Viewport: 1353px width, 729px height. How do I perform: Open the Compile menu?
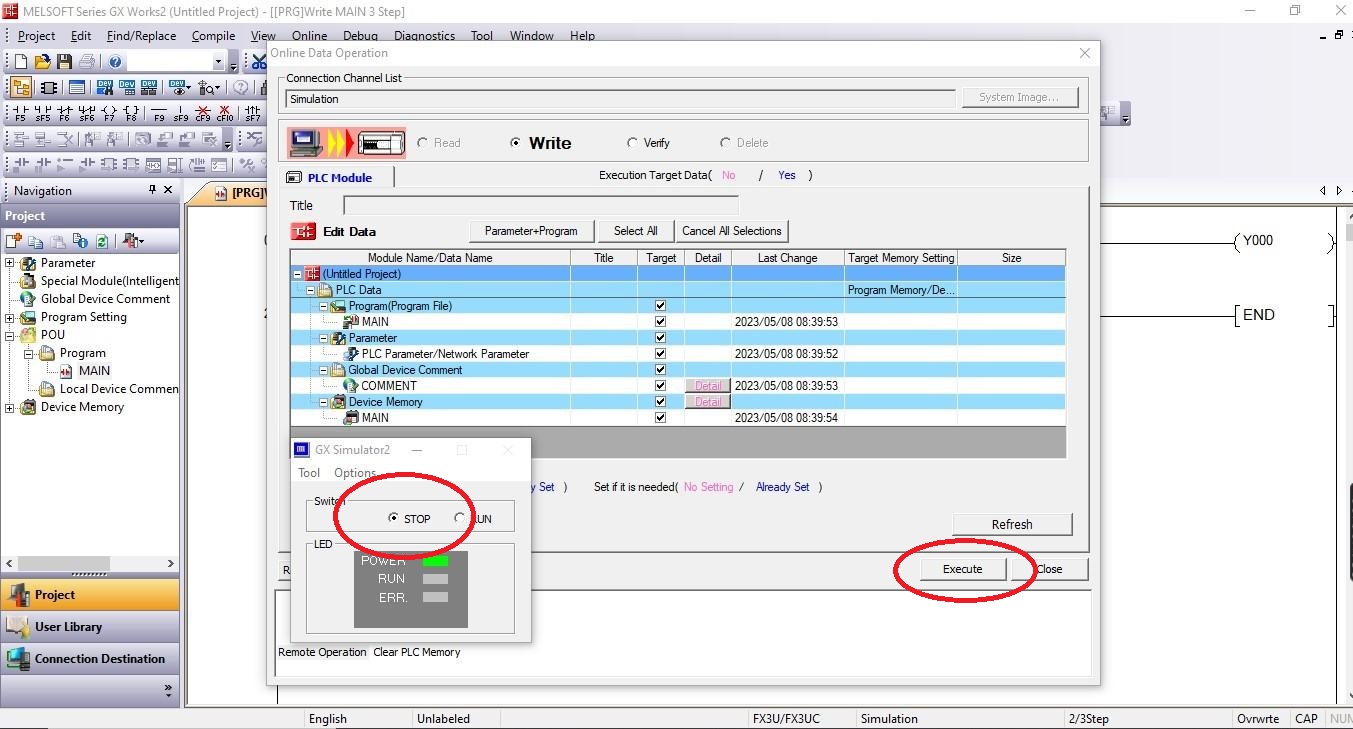[213, 35]
